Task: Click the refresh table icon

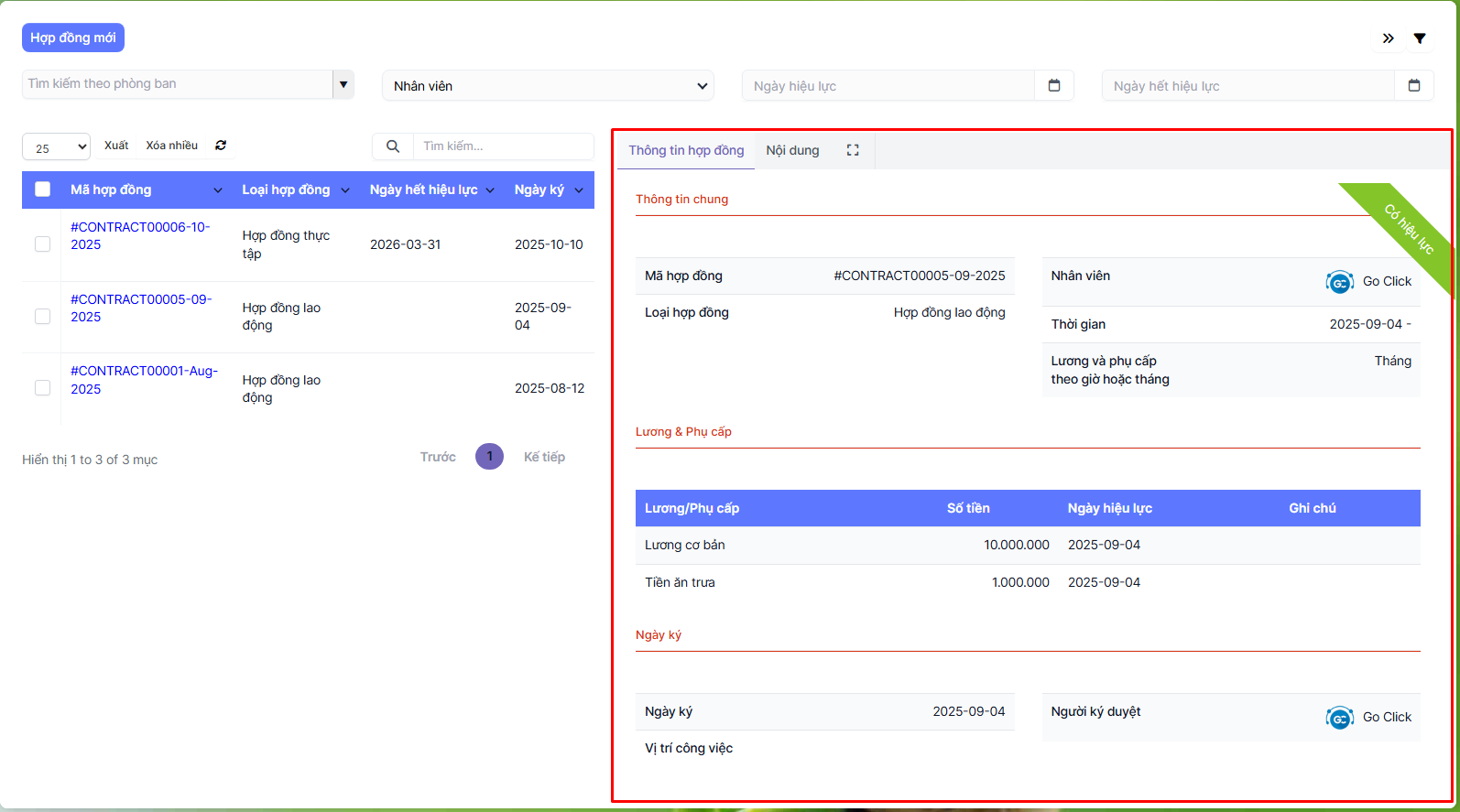Action: [221, 146]
